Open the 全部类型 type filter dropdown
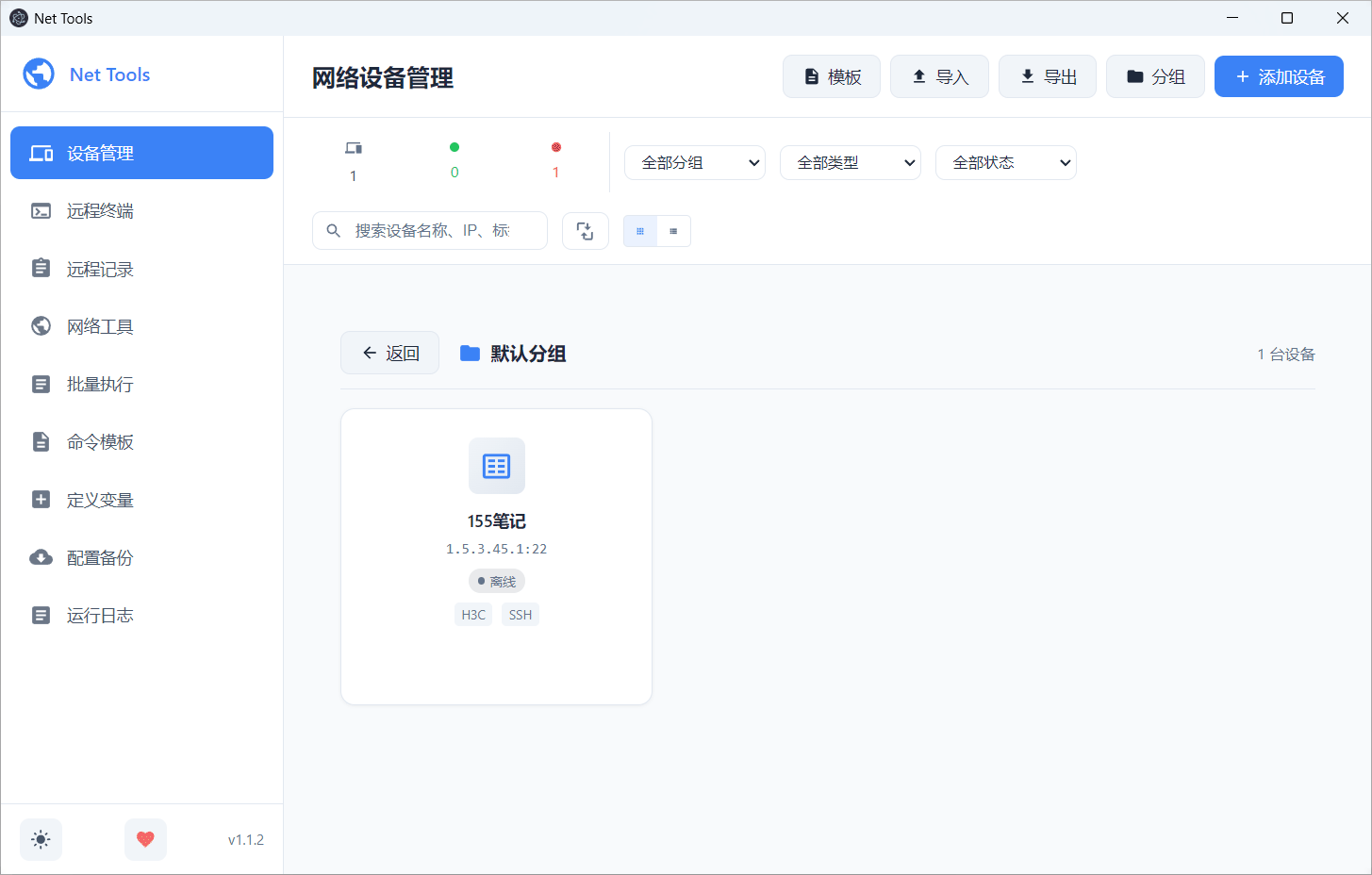 click(x=851, y=162)
